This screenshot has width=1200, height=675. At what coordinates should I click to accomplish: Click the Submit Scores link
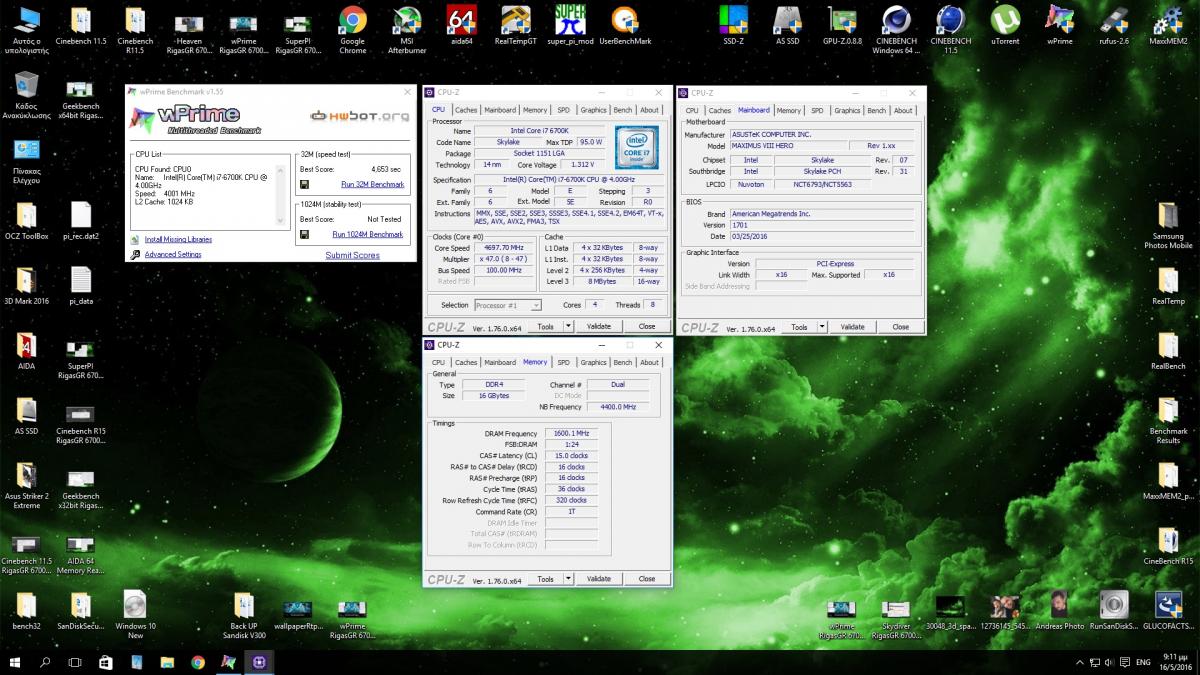click(x=352, y=255)
